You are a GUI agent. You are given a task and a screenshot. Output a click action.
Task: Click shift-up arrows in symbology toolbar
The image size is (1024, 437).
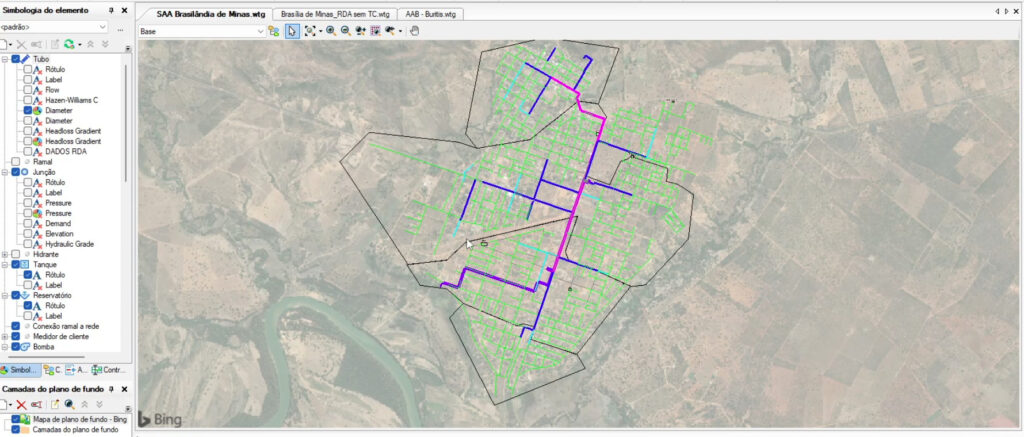point(90,44)
